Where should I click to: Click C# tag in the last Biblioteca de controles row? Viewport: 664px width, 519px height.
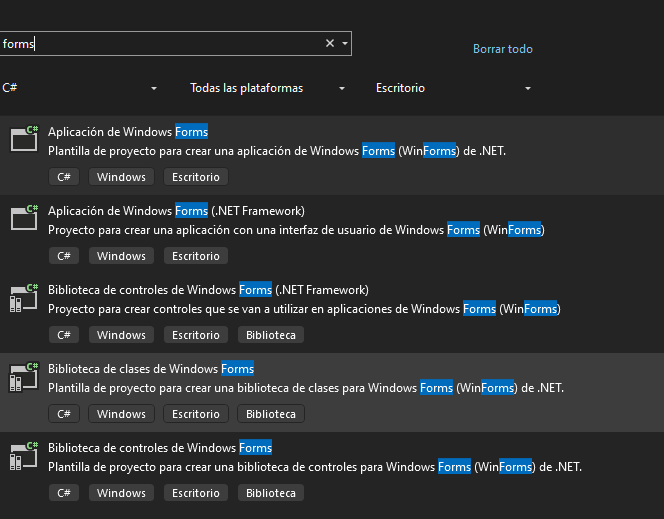click(64, 493)
